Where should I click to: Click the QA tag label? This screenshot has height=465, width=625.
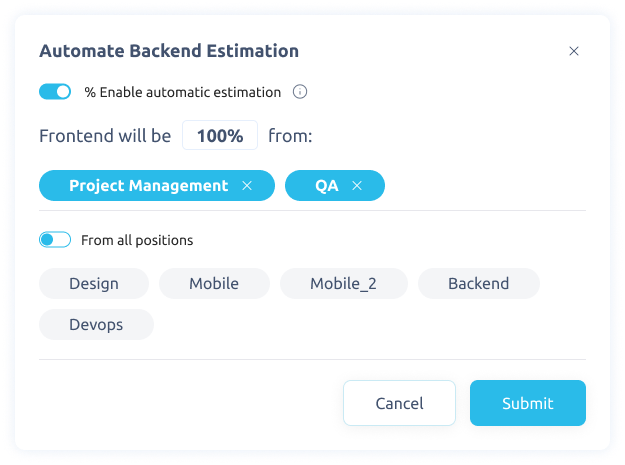click(327, 186)
